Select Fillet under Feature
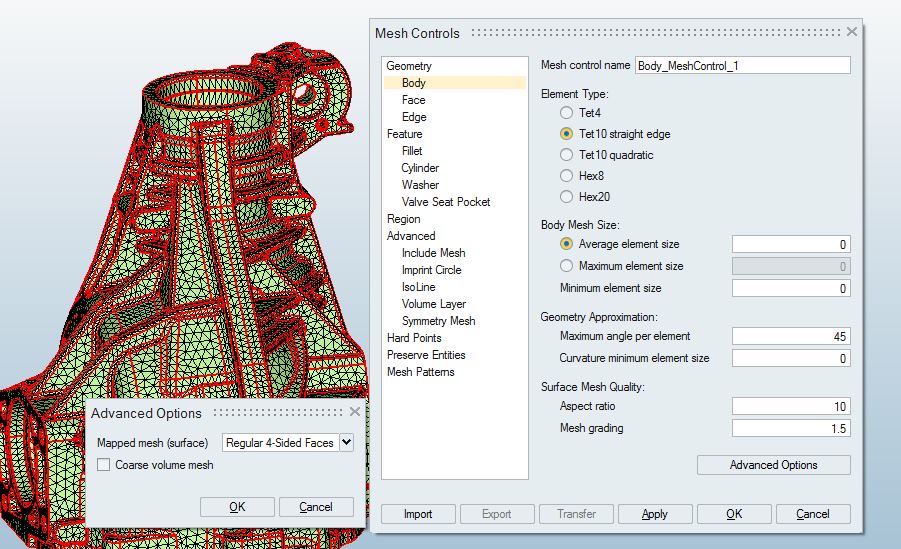901x549 pixels. (x=412, y=151)
